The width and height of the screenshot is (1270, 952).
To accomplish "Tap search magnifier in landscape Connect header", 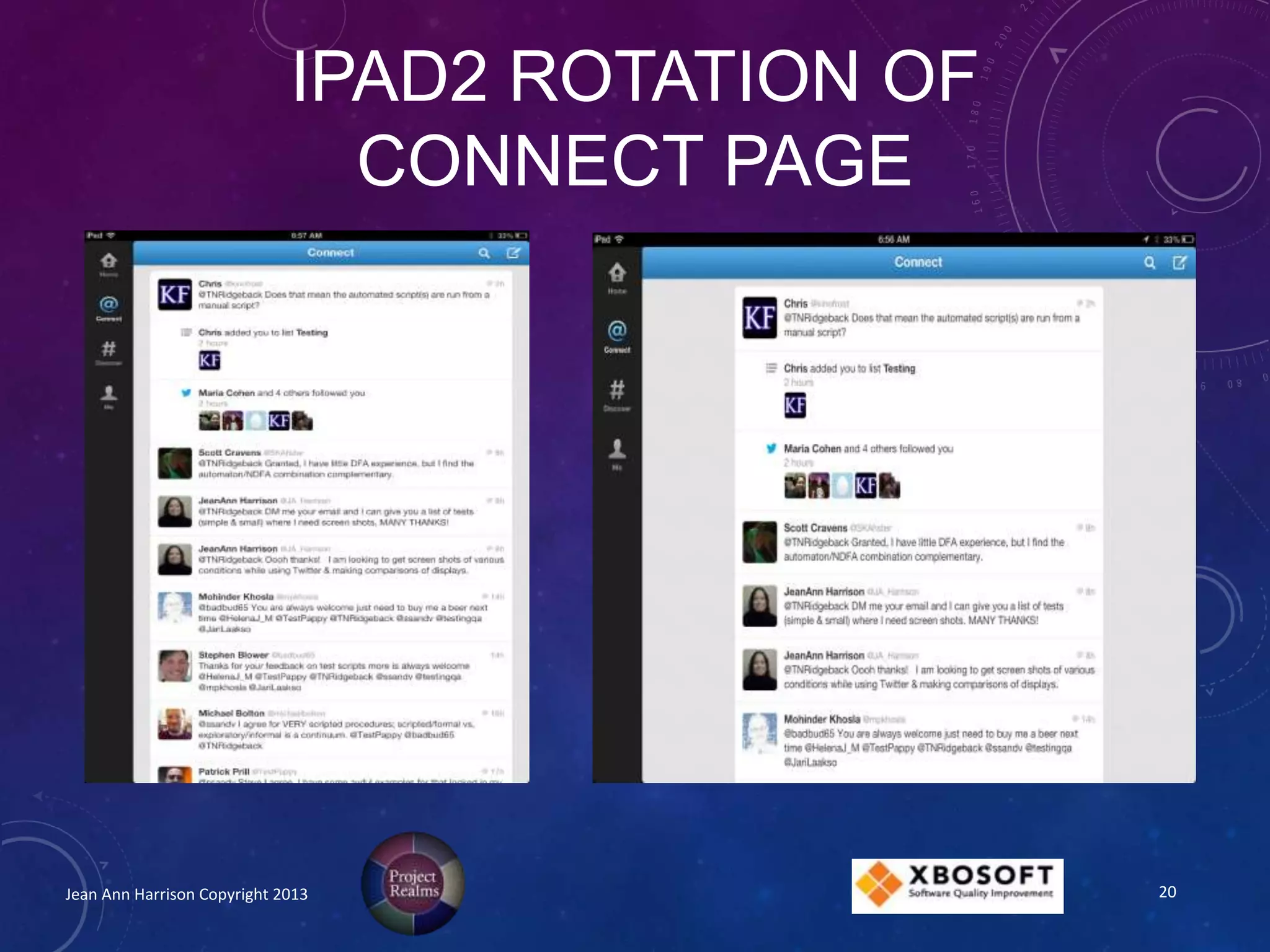I will click(x=1150, y=263).
